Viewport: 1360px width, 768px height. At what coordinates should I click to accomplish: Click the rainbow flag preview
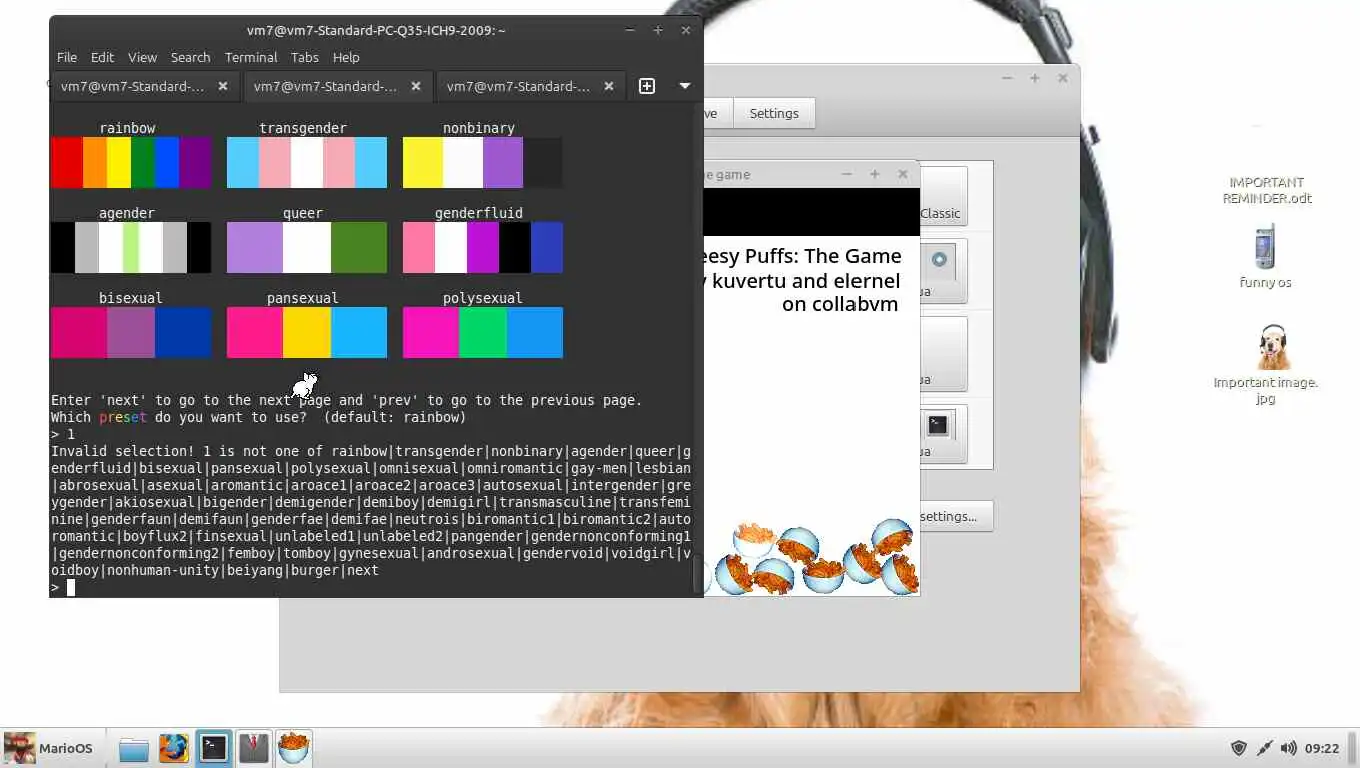[x=131, y=163]
